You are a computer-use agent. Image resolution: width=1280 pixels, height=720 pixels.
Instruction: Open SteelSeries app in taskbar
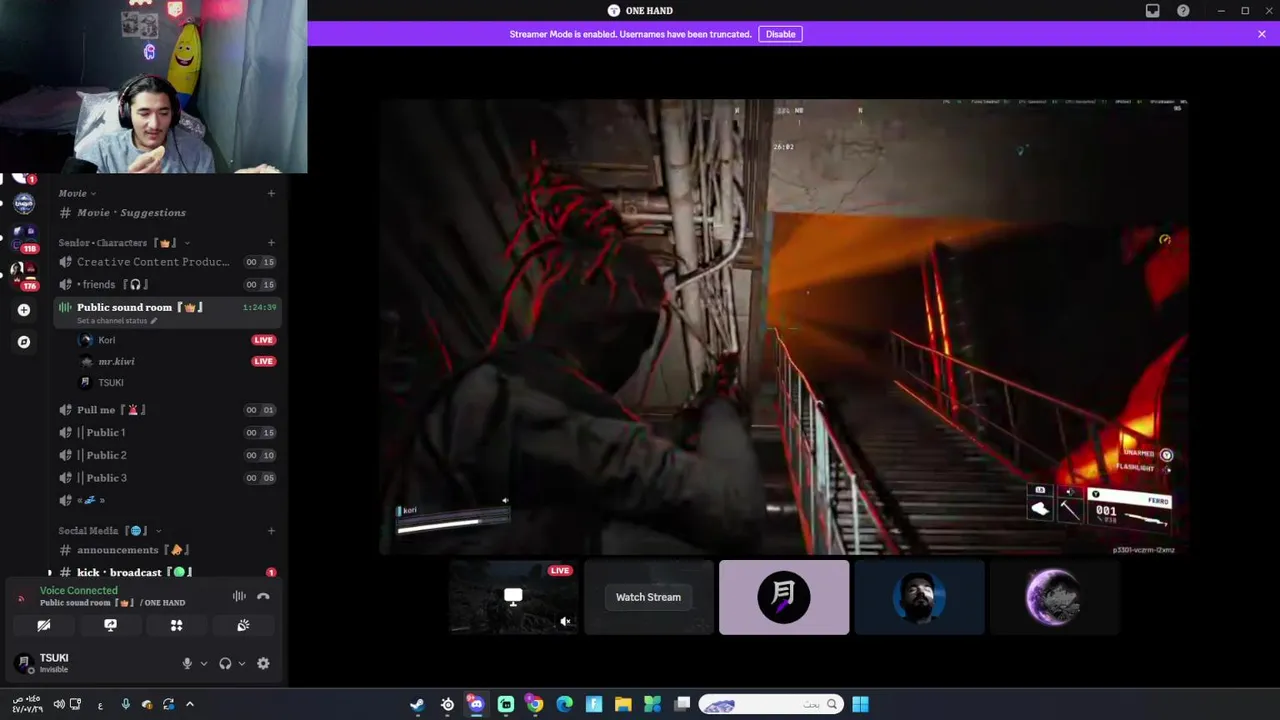point(447,704)
